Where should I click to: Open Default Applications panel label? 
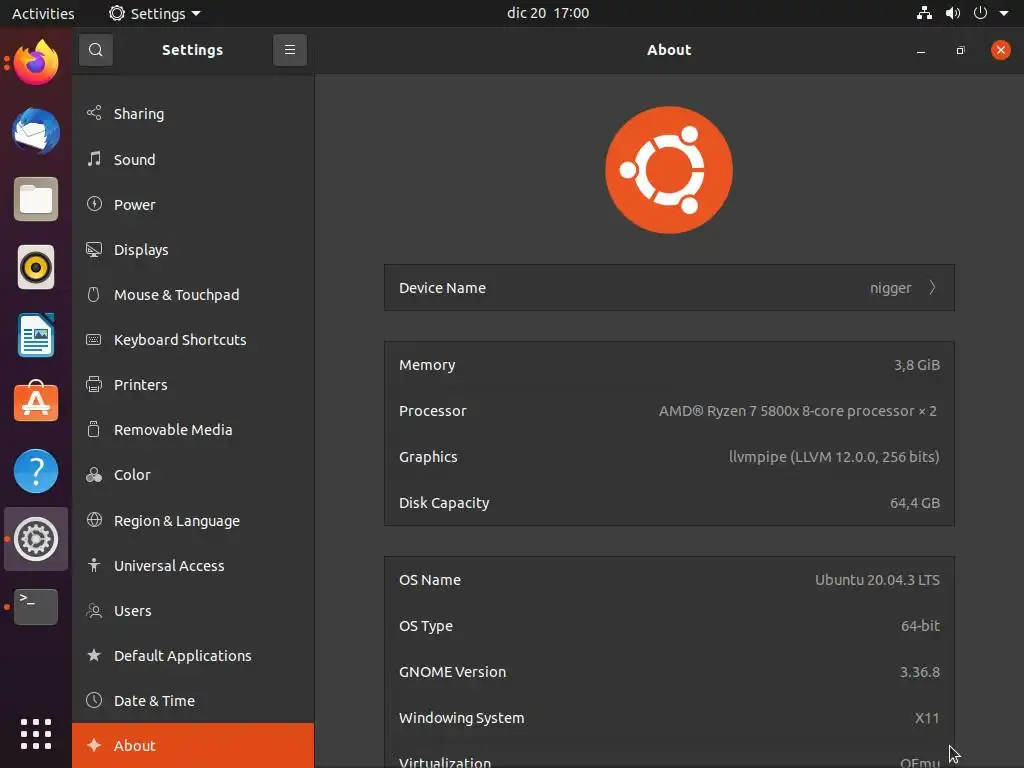(182, 656)
